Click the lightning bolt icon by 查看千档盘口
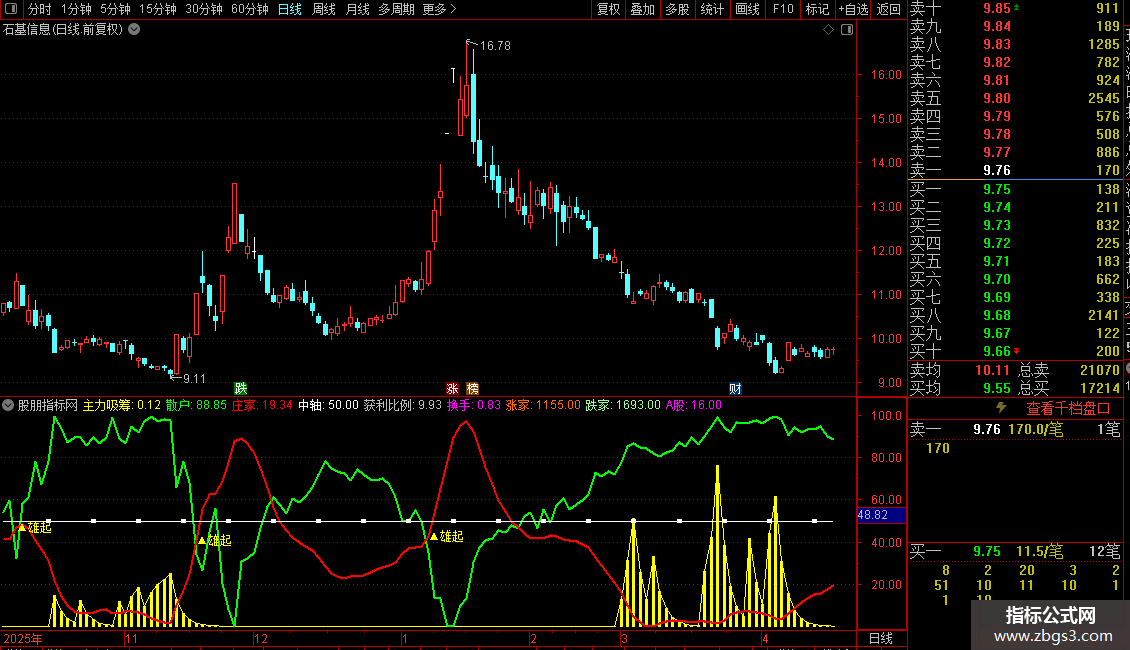1130x650 pixels. pos(1001,408)
